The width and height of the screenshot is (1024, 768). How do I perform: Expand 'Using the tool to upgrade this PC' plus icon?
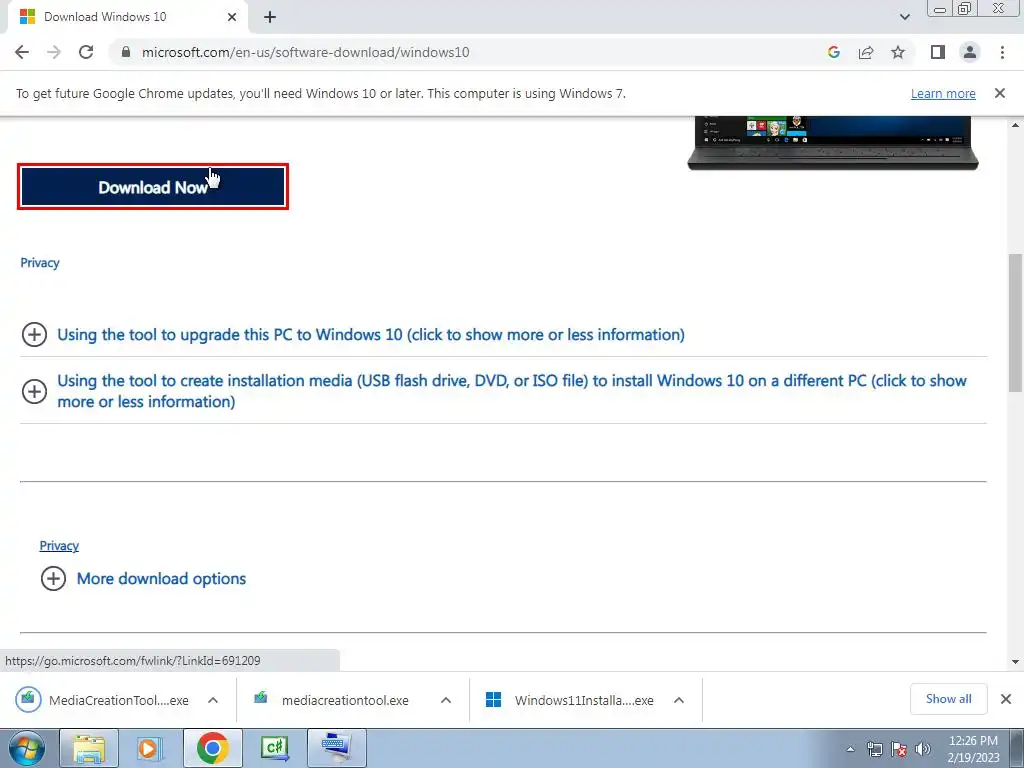pos(35,334)
